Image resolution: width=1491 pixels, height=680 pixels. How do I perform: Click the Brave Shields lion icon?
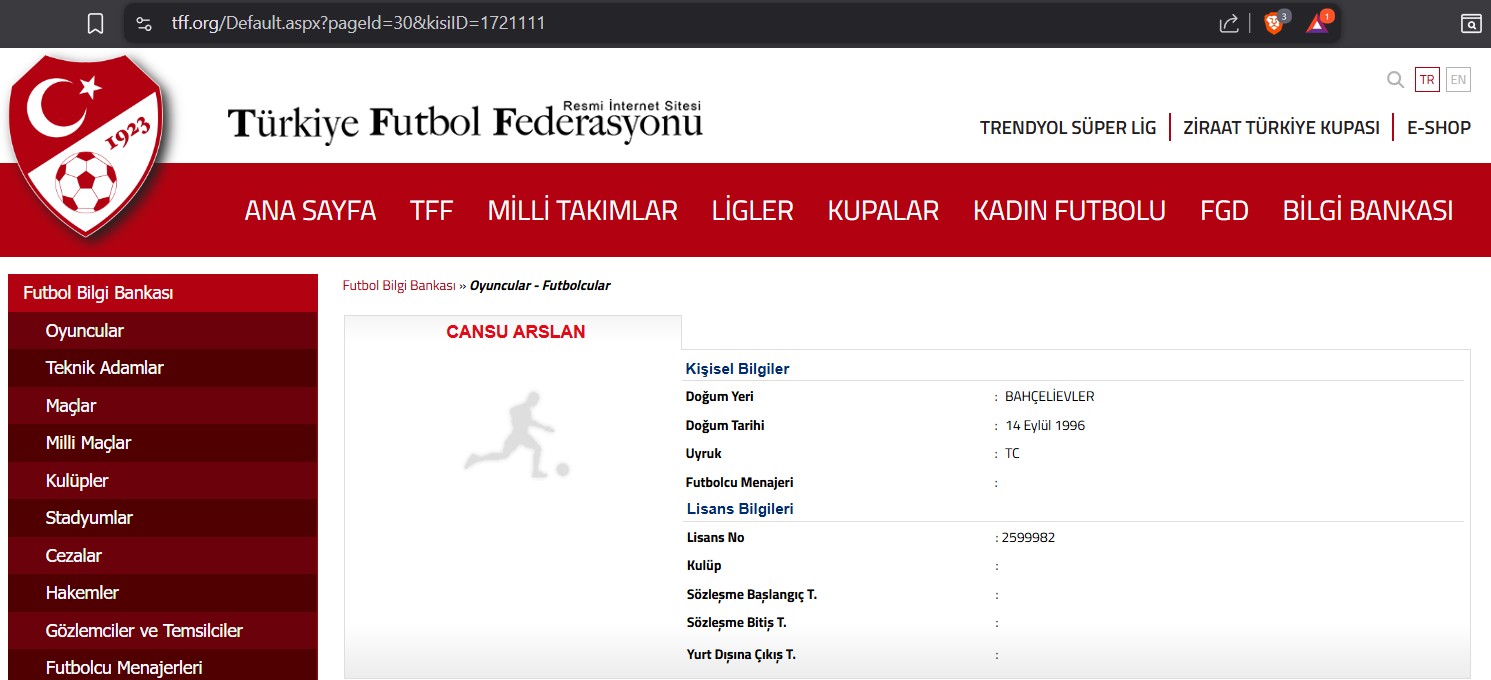pyautogui.click(x=1272, y=22)
